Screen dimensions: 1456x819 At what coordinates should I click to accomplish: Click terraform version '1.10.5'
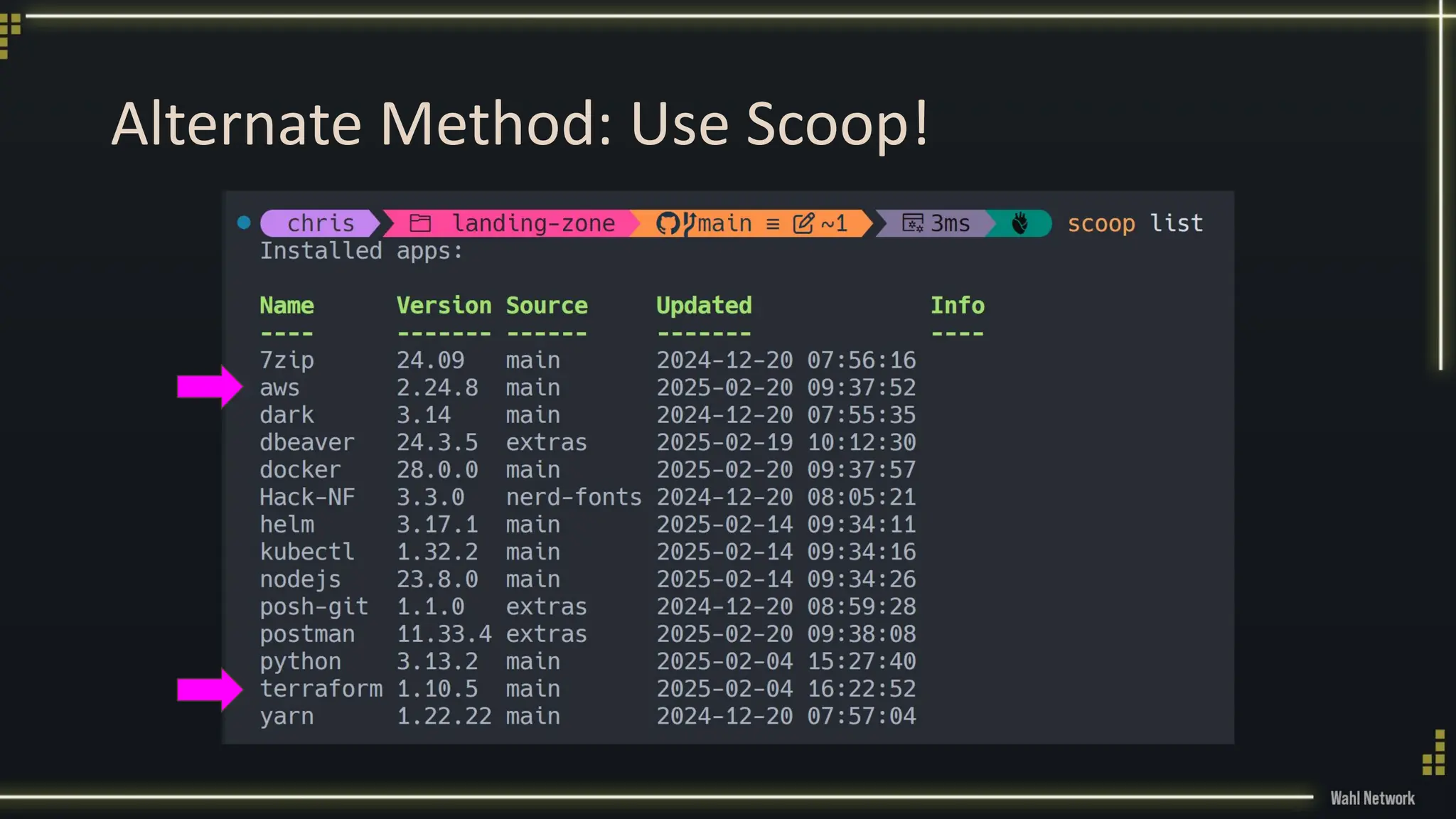pyautogui.click(x=437, y=688)
